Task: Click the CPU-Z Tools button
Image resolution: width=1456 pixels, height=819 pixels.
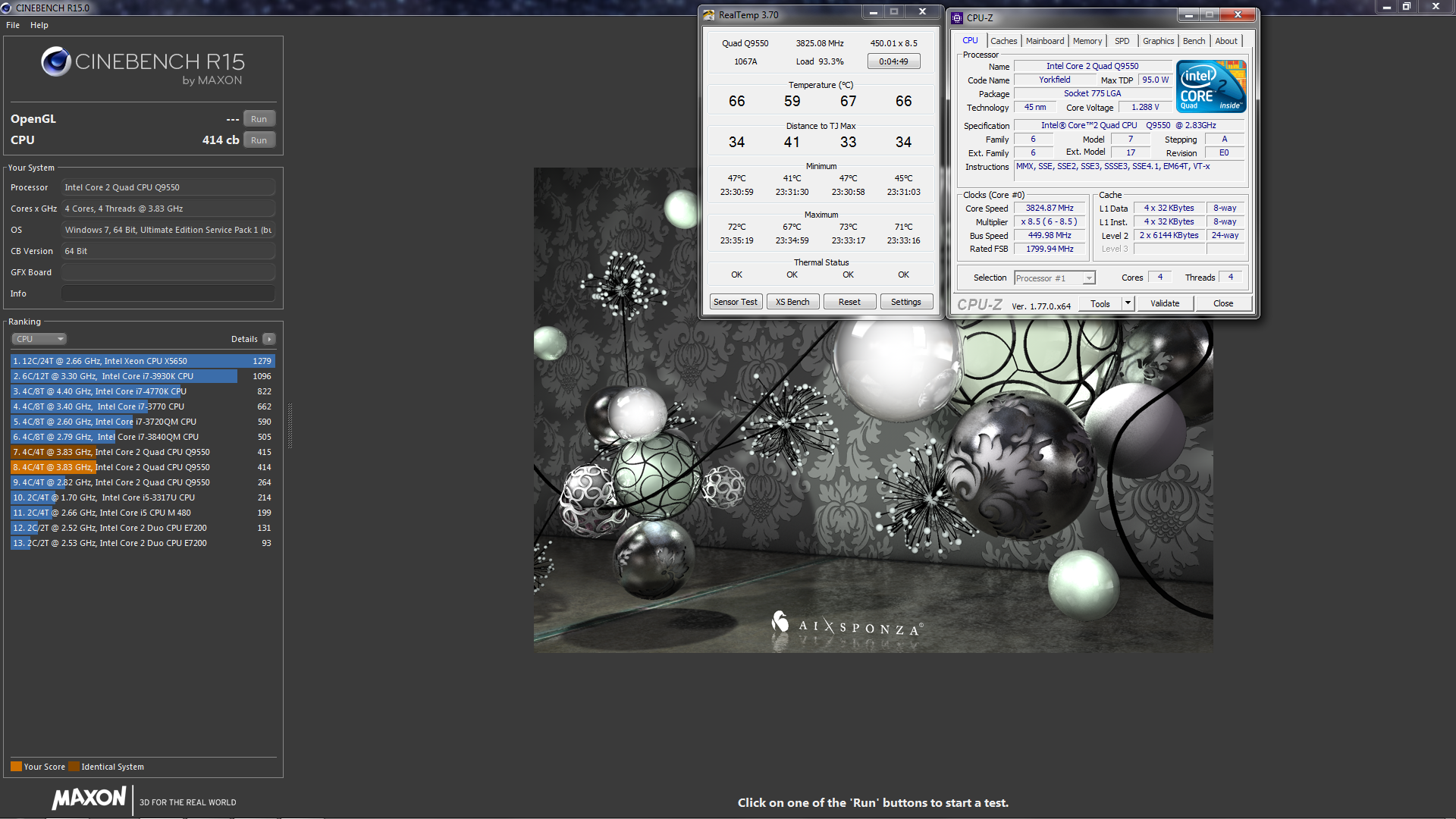Action: [1100, 303]
